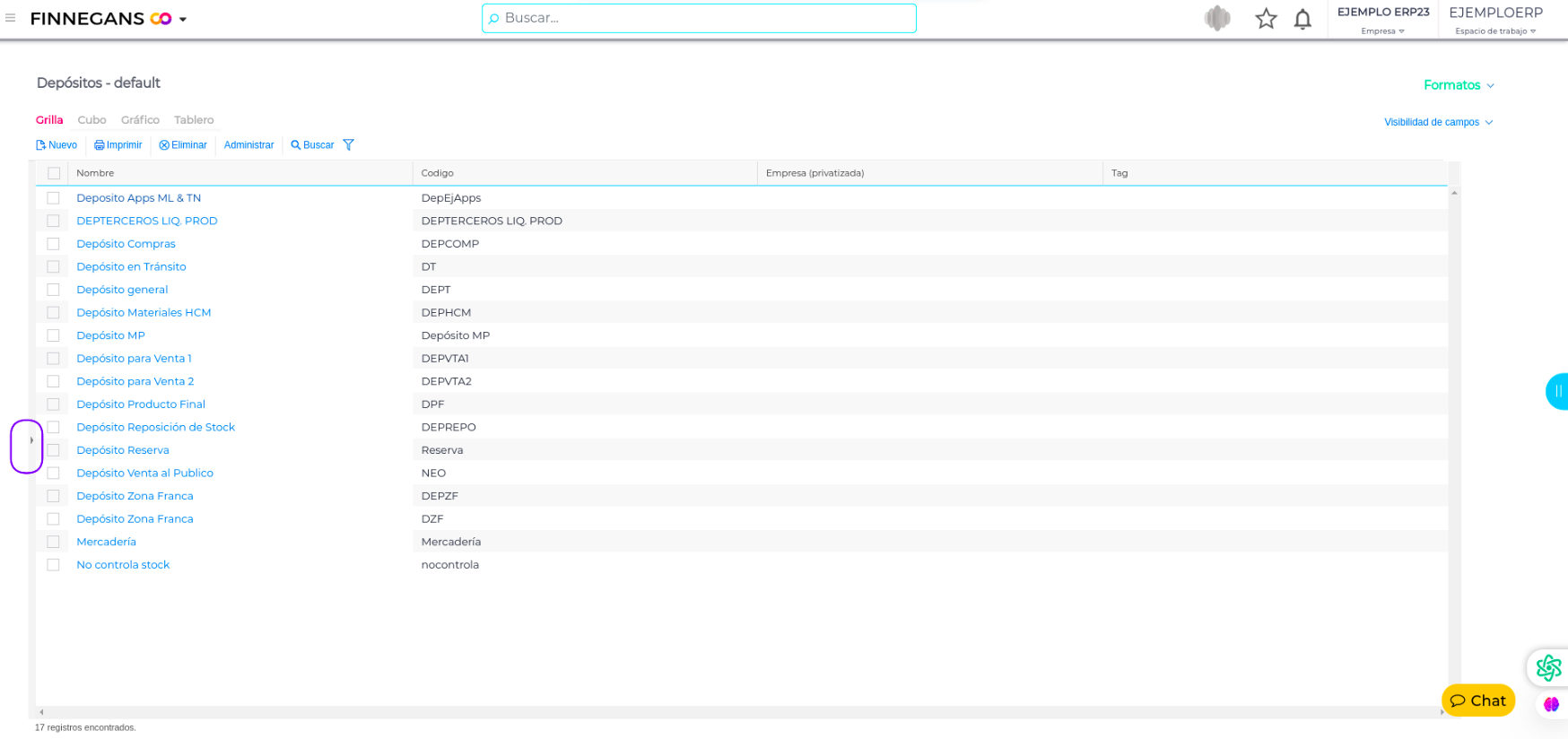The image size is (1568, 739).
Task: Expand the left sidebar arrow
Action: 31,440
